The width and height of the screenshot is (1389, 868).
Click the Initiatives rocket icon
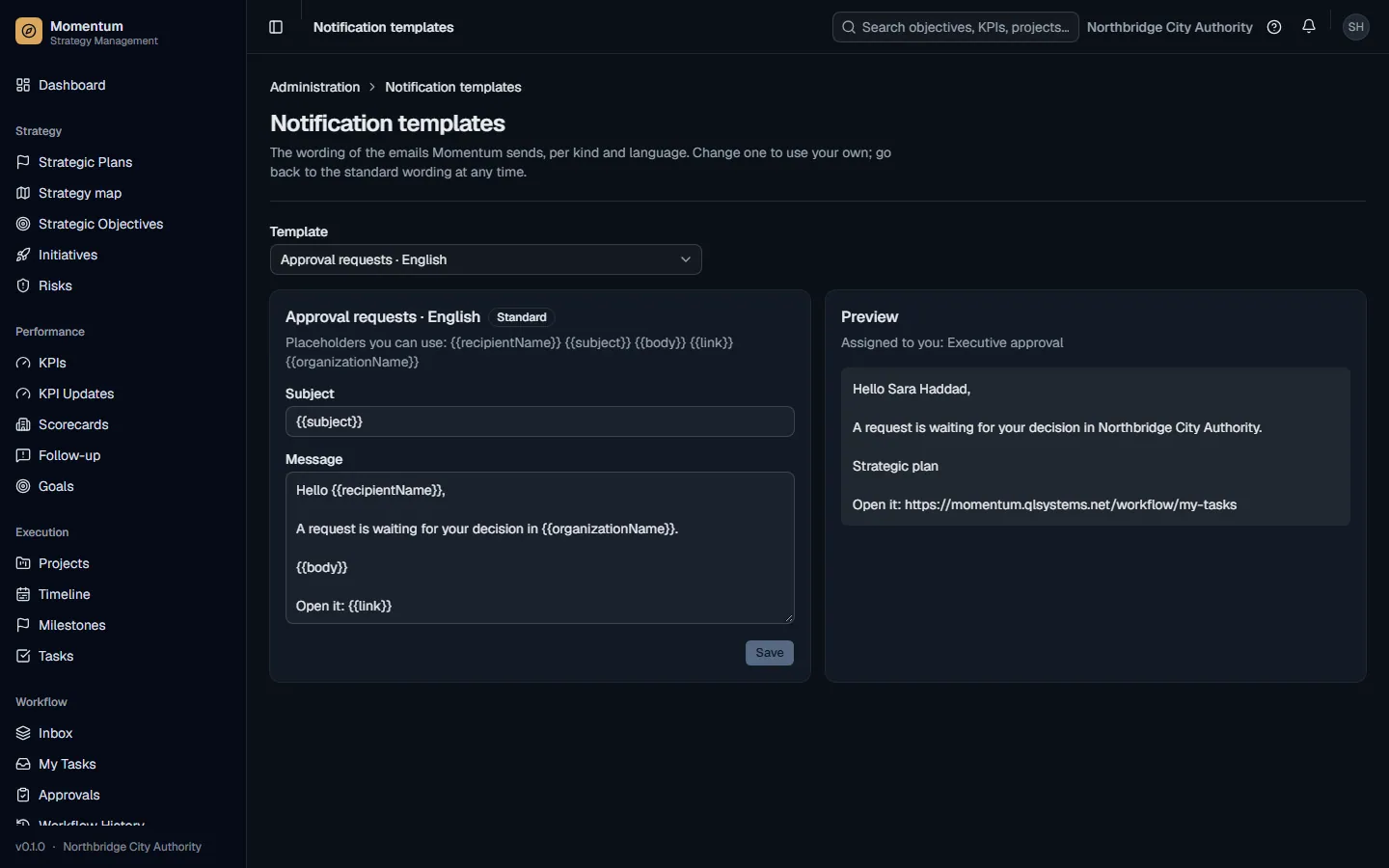click(23, 255)
